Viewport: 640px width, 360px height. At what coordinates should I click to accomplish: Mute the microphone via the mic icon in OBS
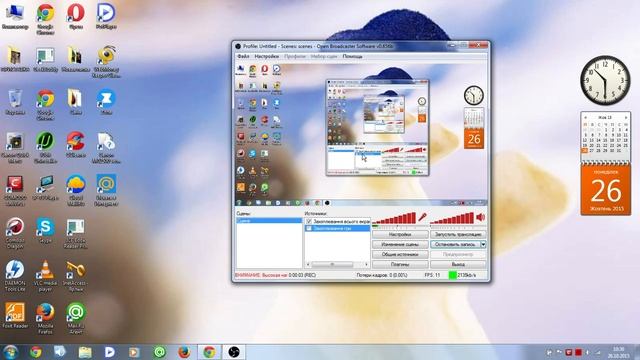(x=422, y=217)
